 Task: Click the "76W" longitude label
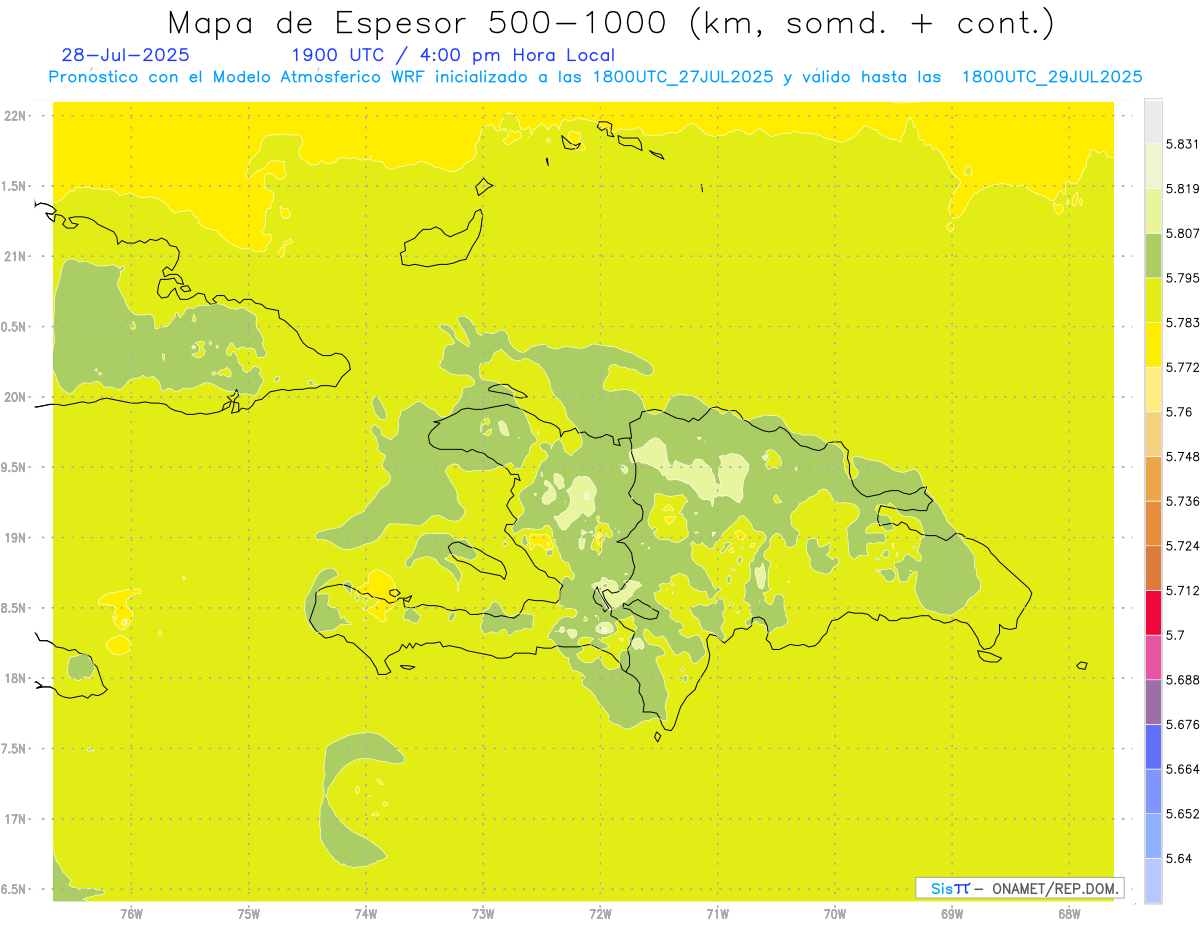[x=131, y=915]
